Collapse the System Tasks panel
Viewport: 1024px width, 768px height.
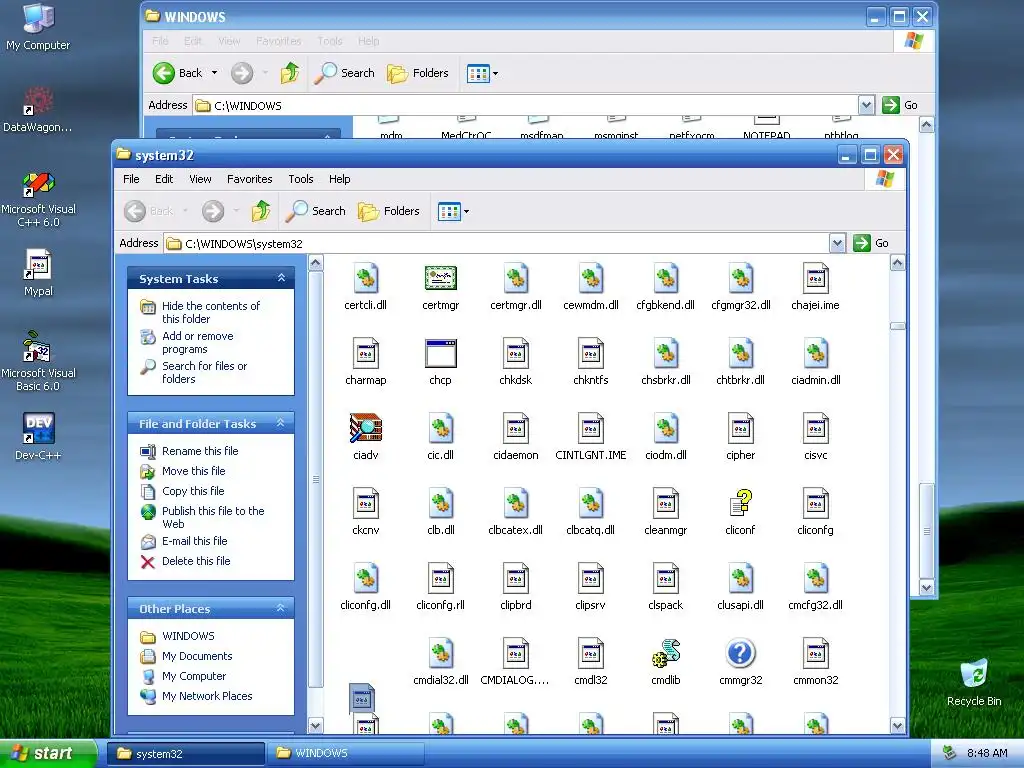[281, 278]
